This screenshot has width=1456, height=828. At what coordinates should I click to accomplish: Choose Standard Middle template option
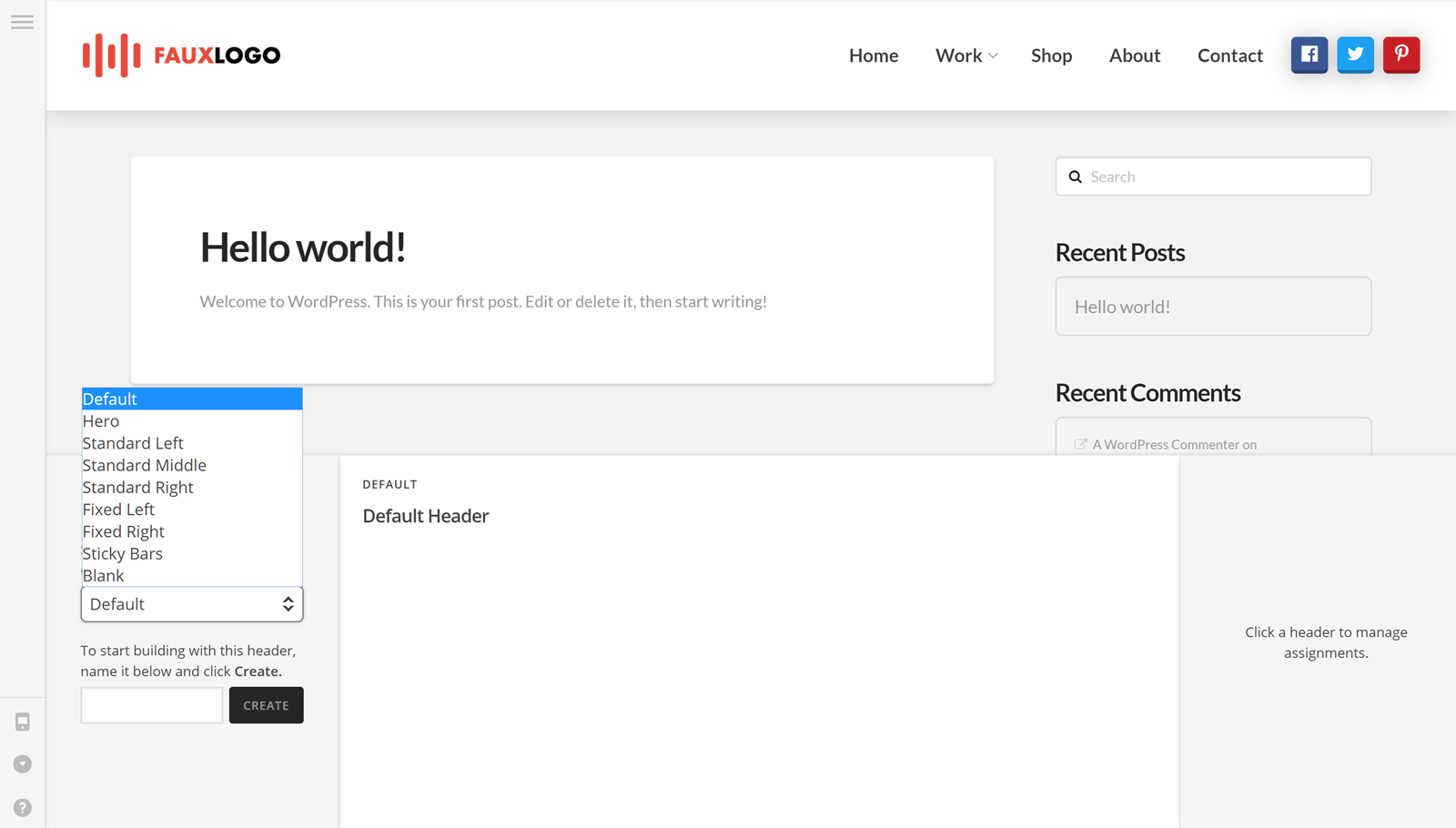pos(192,465)
